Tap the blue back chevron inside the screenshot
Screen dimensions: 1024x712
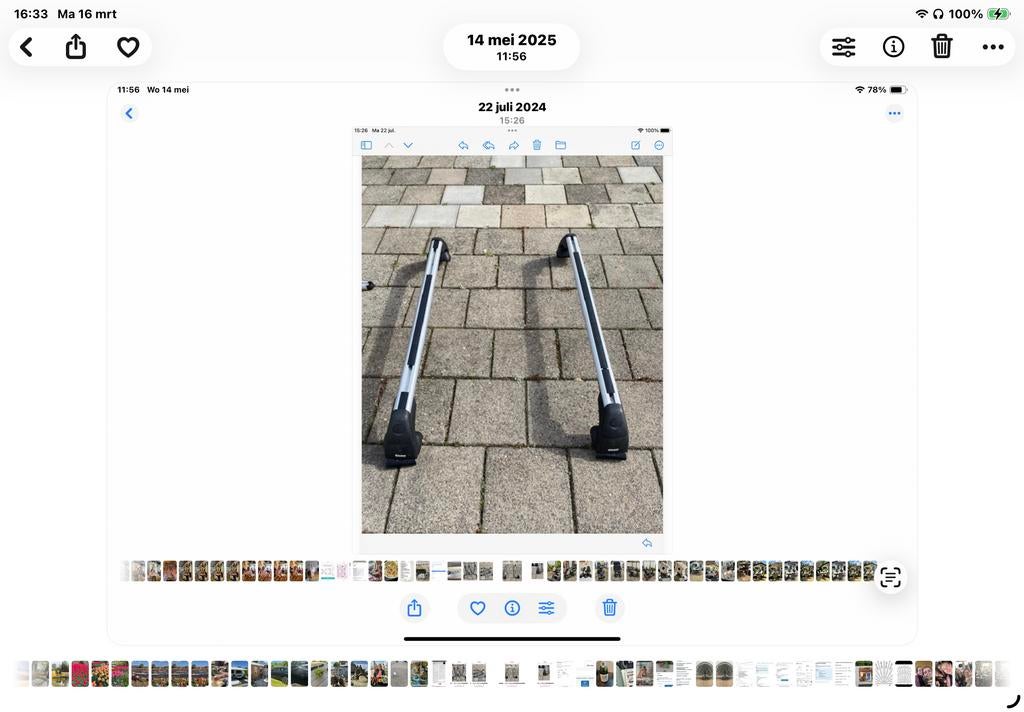coord(129,114)
